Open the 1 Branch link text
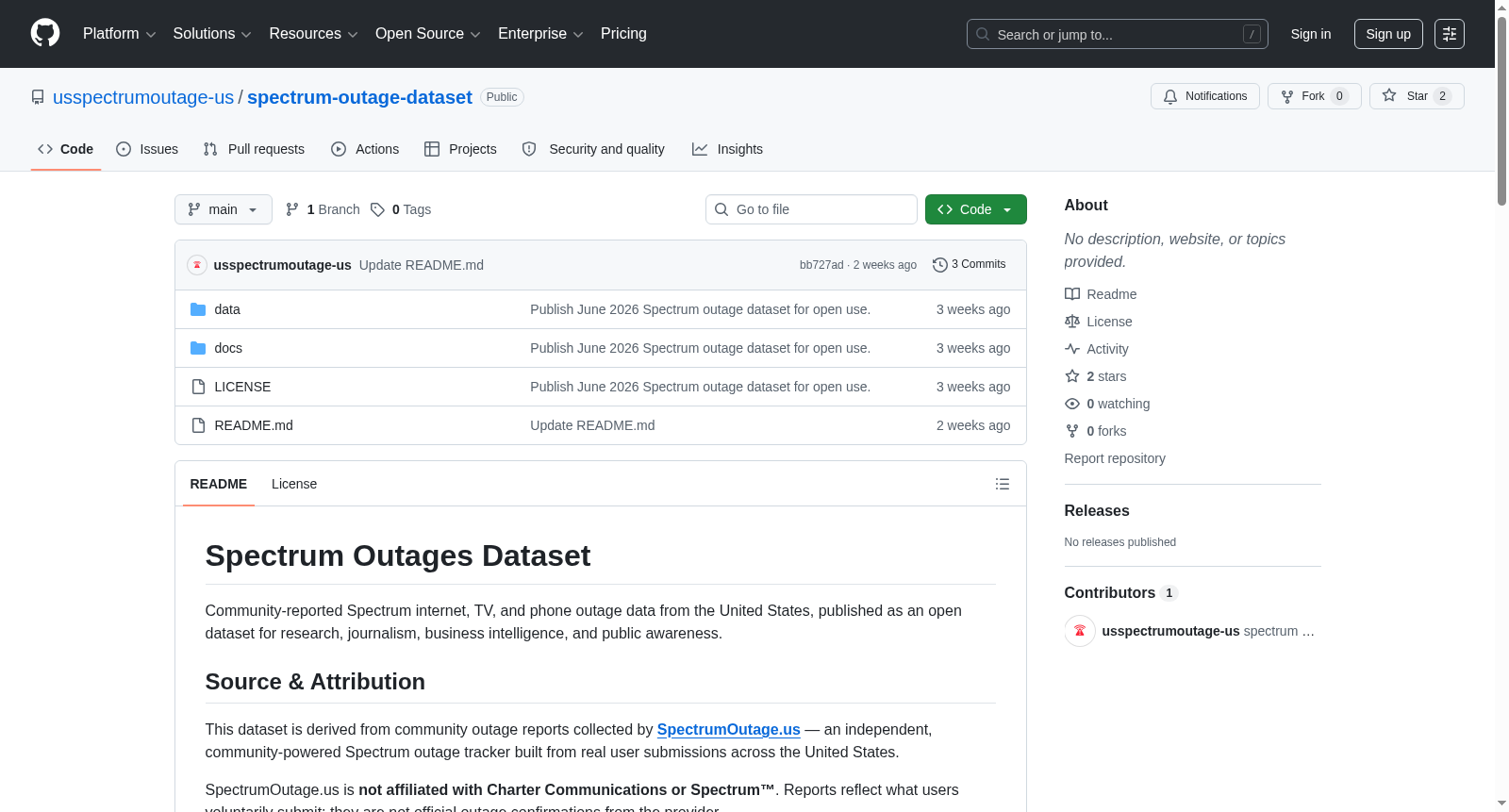 (334, 209)
